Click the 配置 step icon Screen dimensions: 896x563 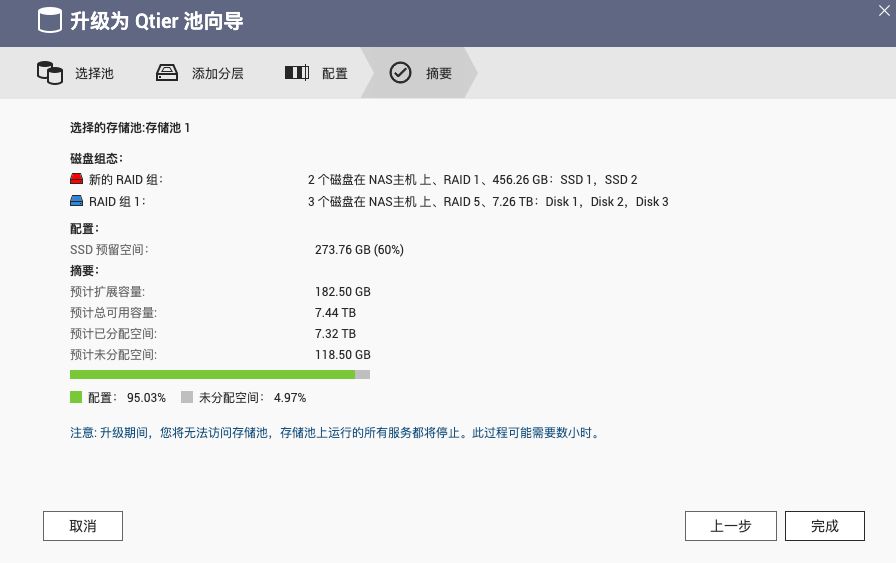296,73
